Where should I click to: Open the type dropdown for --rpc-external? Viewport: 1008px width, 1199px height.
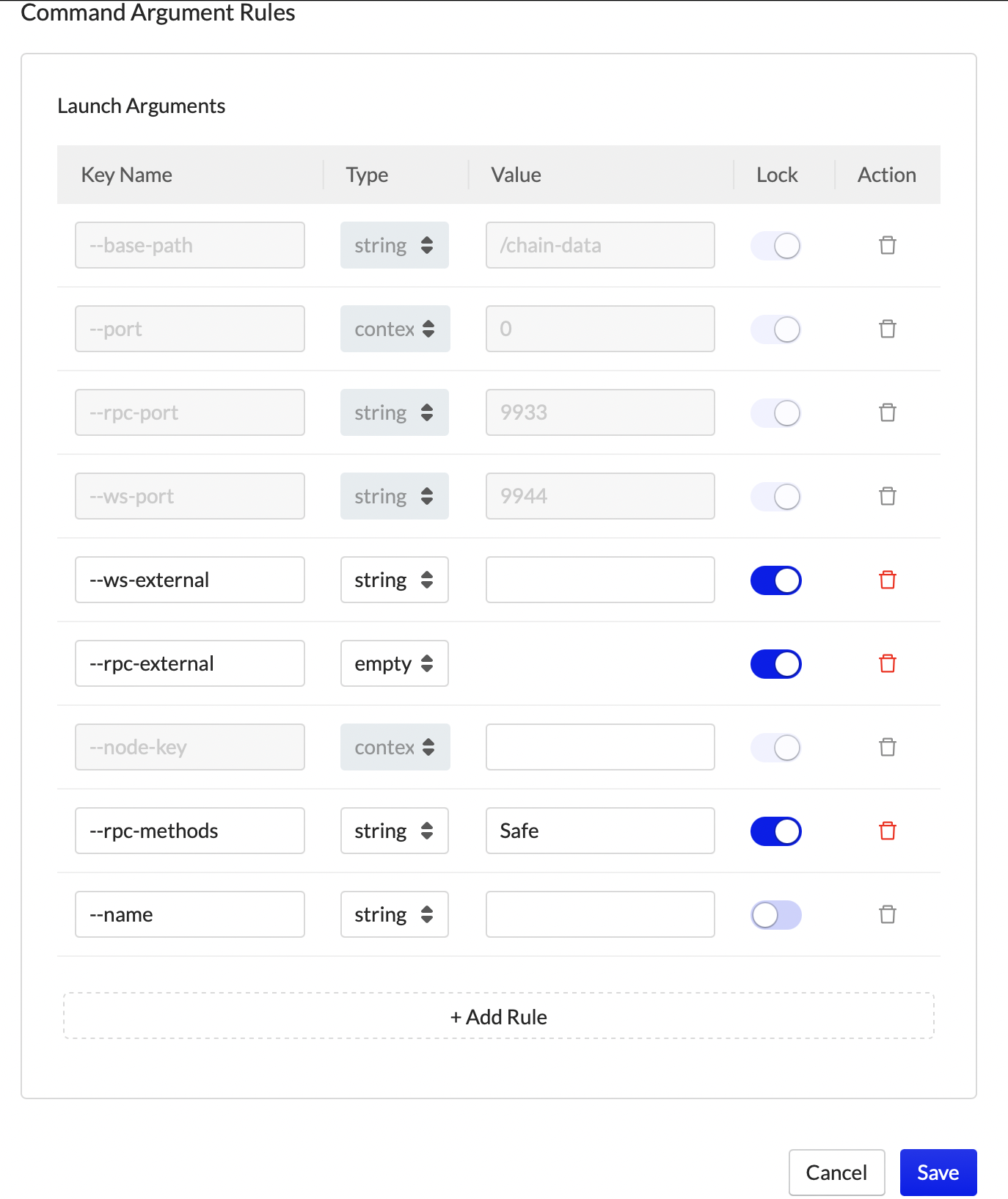point(394,663)
